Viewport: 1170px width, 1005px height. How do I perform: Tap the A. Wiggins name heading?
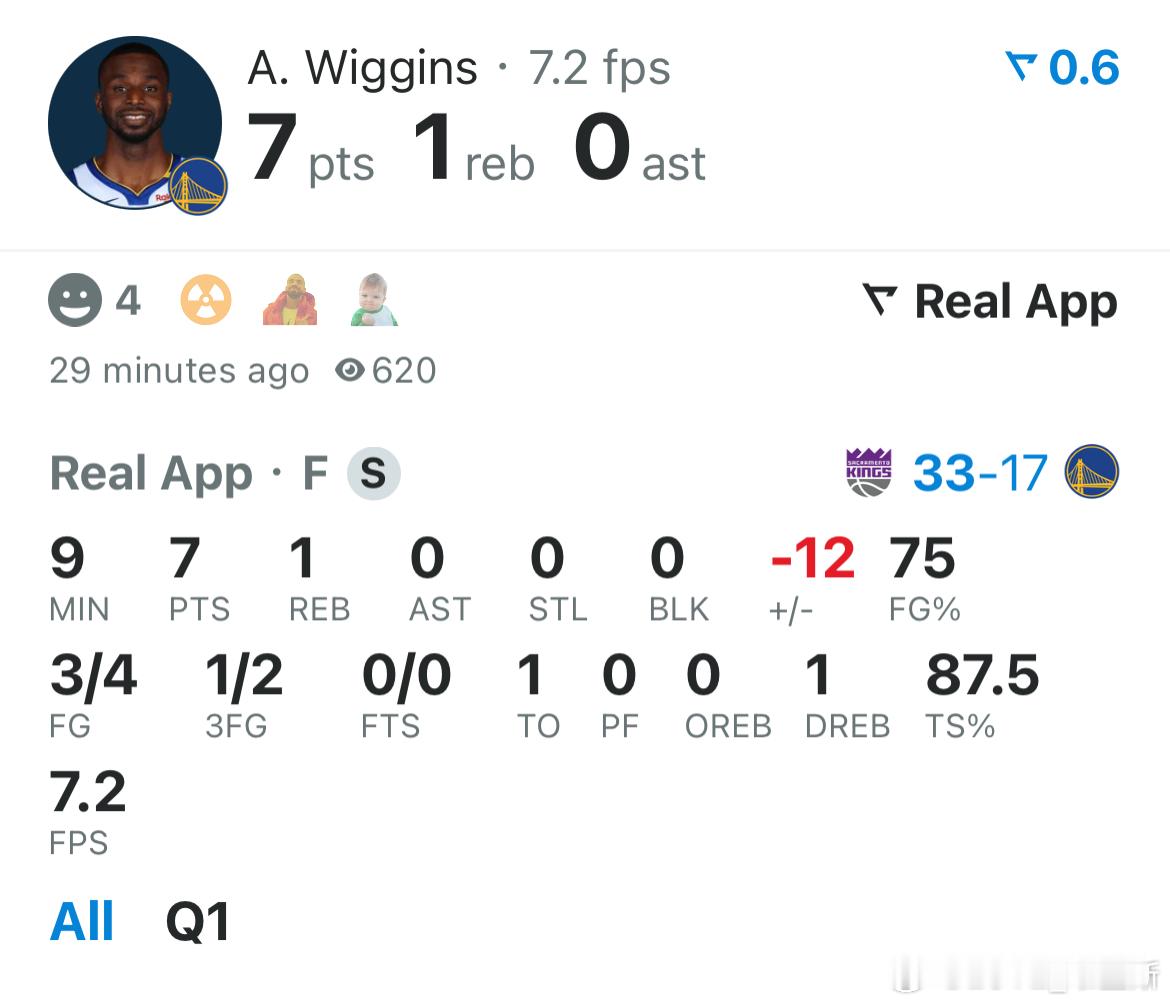362,68
